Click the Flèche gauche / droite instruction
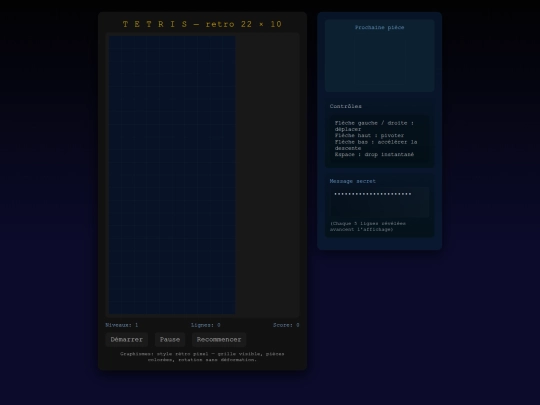Viewport: 540px width, 405px height. pos(374,126)
